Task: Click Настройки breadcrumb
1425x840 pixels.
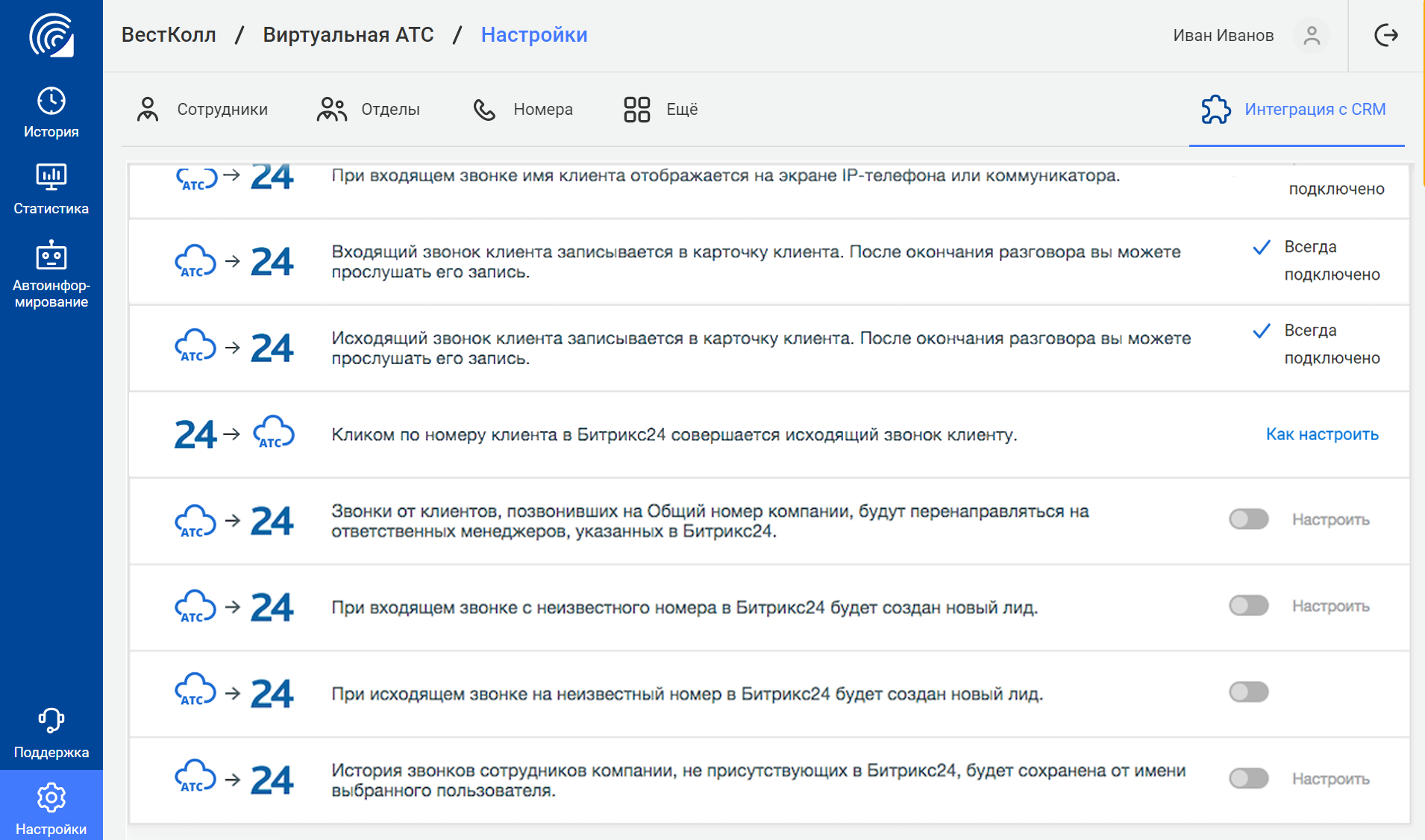Action: (x=534, y=35)
